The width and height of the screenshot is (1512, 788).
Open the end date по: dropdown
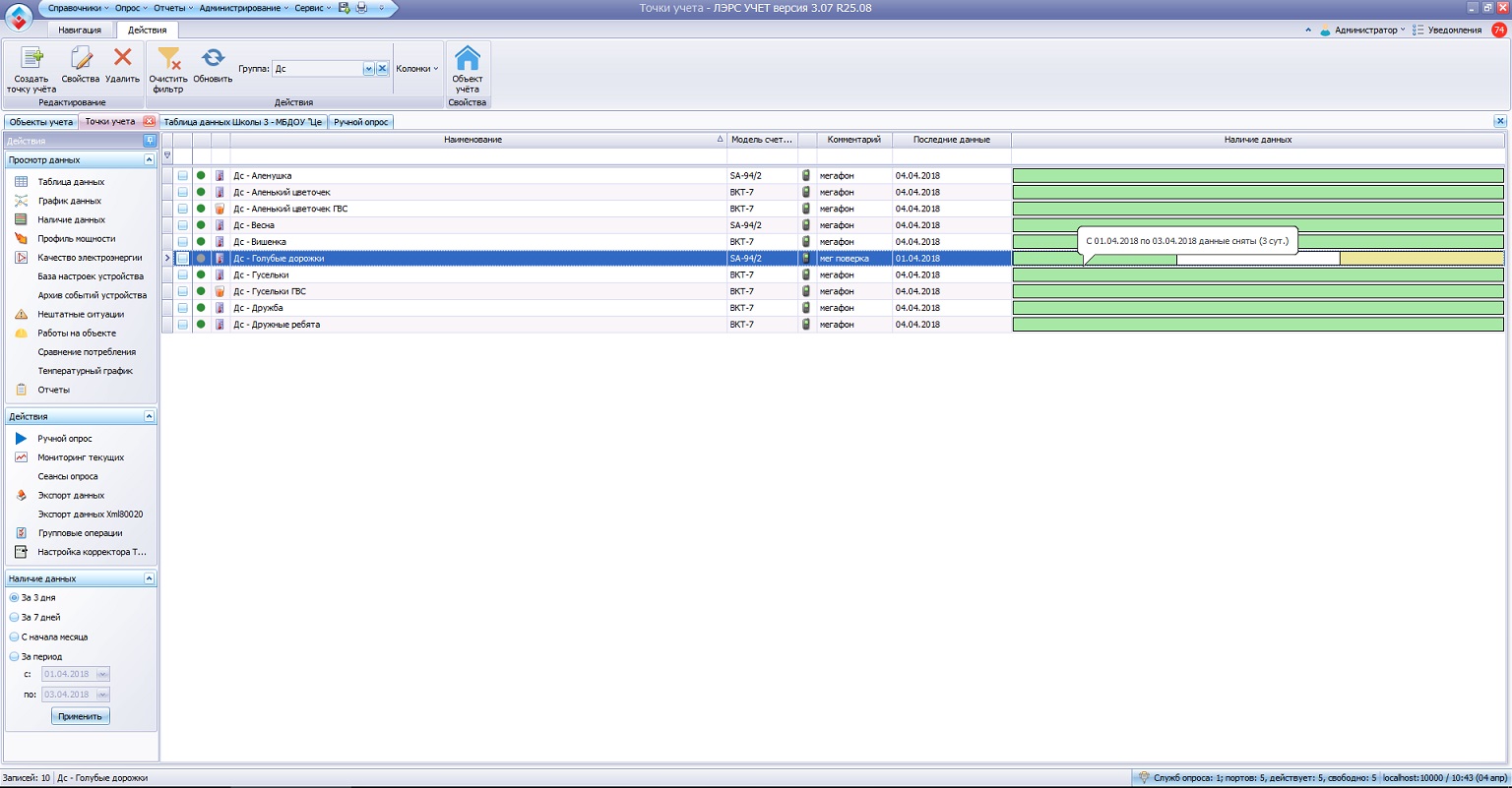tap(102, 694)
